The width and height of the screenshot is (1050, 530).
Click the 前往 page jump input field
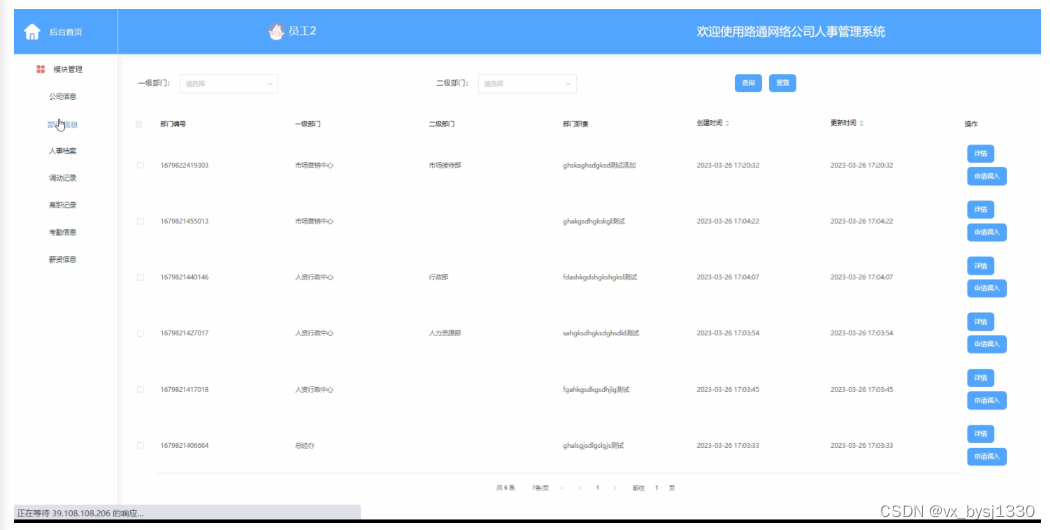(x=656, y=488)
